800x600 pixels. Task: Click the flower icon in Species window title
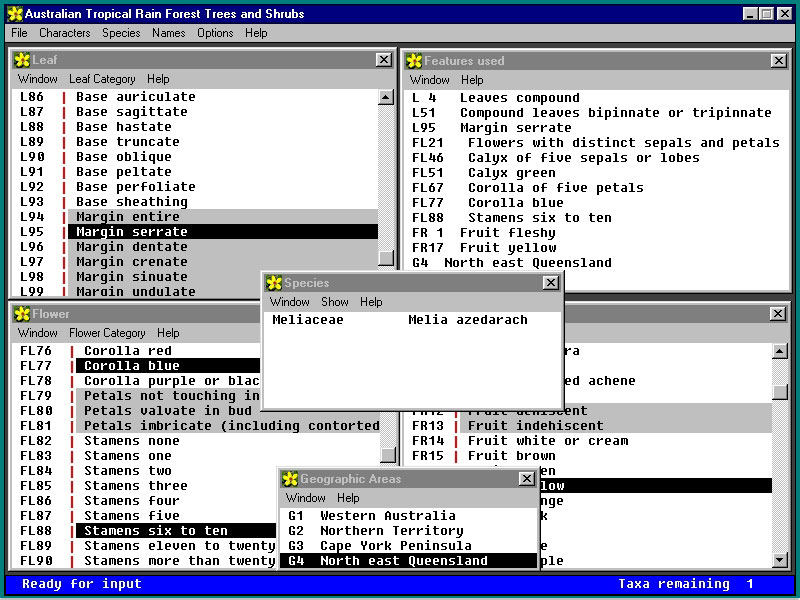[274, 283]
